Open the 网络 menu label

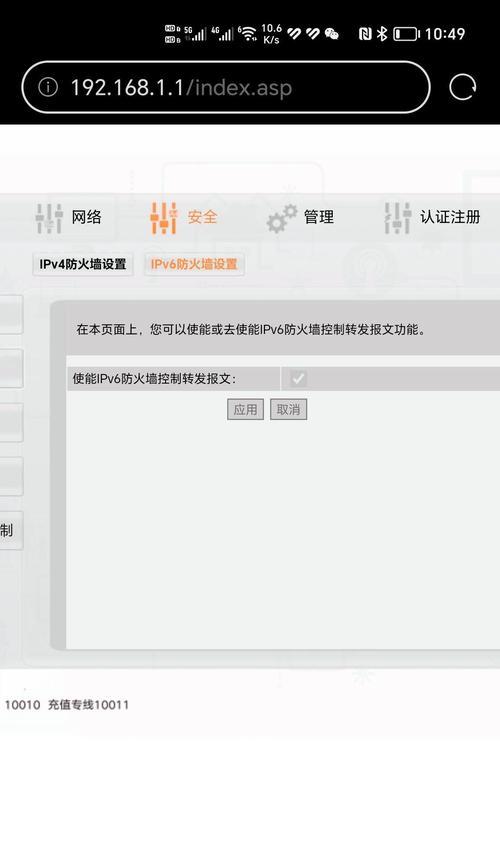click(x=86, y=217)
